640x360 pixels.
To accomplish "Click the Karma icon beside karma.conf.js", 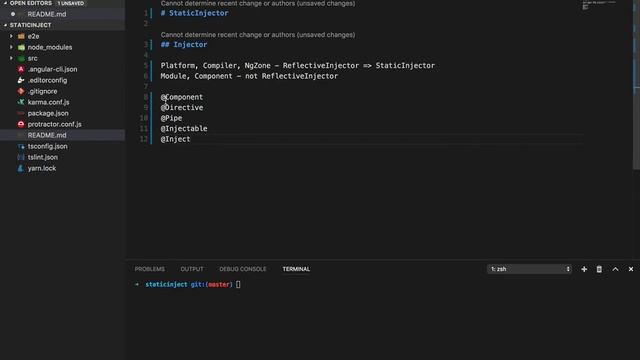I will pyautogui.click(x=21, y=102).
